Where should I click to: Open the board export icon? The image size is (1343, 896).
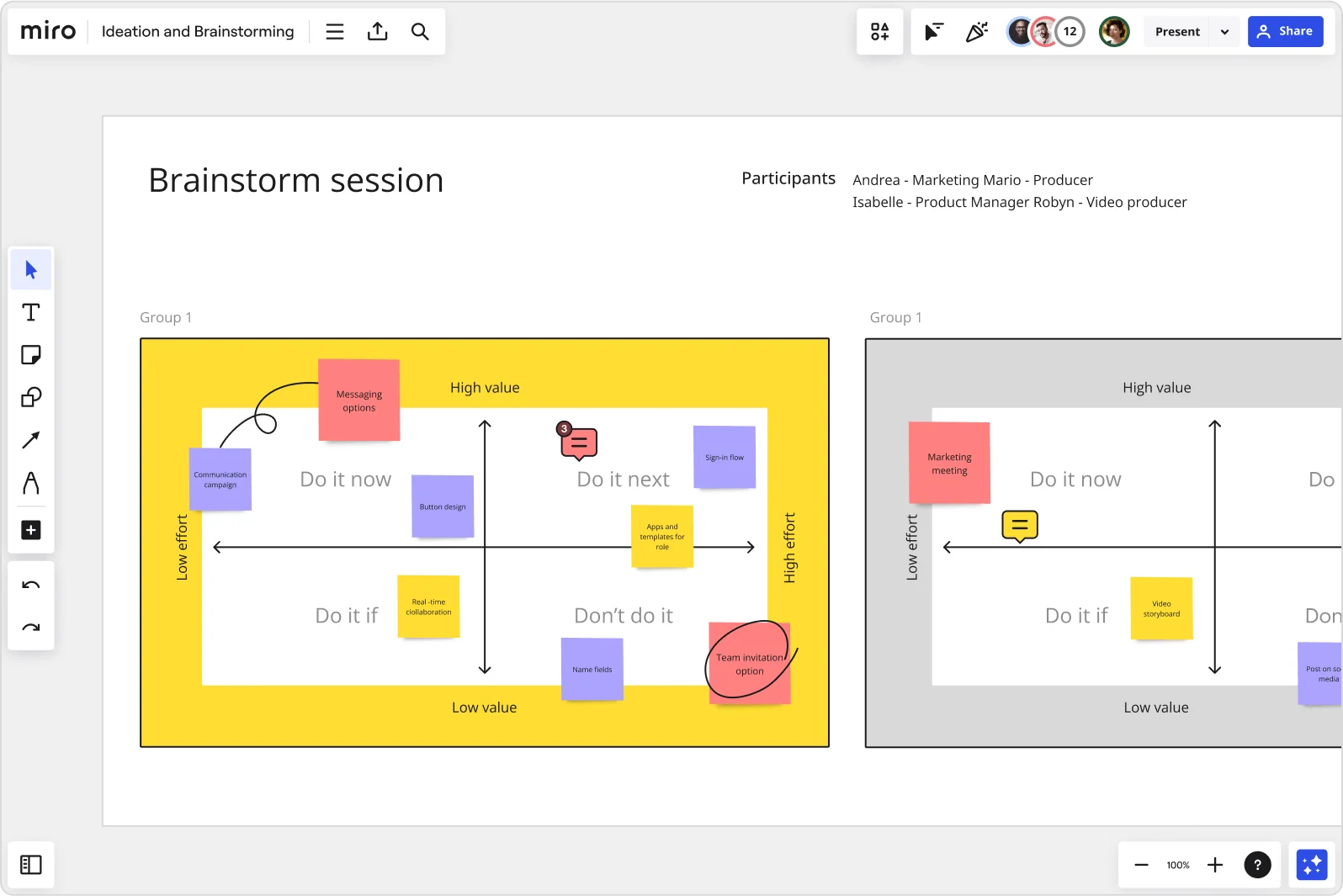[378, 32]
